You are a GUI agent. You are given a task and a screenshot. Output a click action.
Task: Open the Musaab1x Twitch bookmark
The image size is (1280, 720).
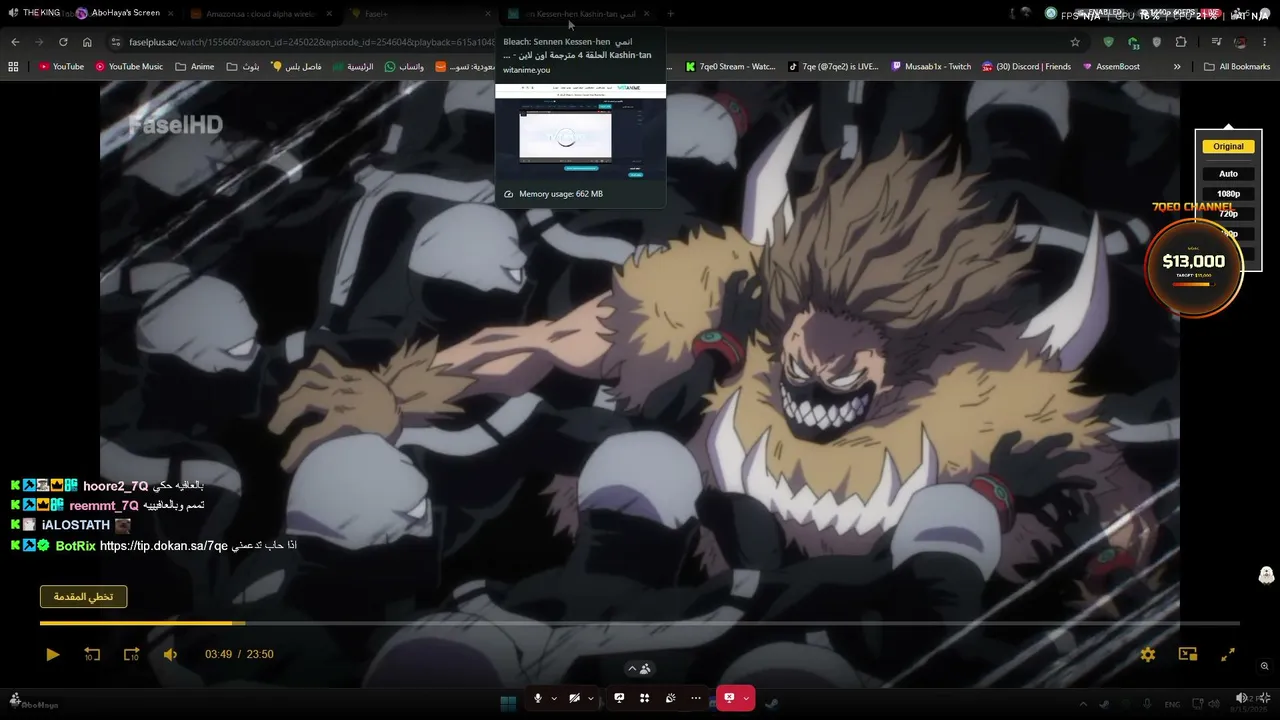click(931, 67)
